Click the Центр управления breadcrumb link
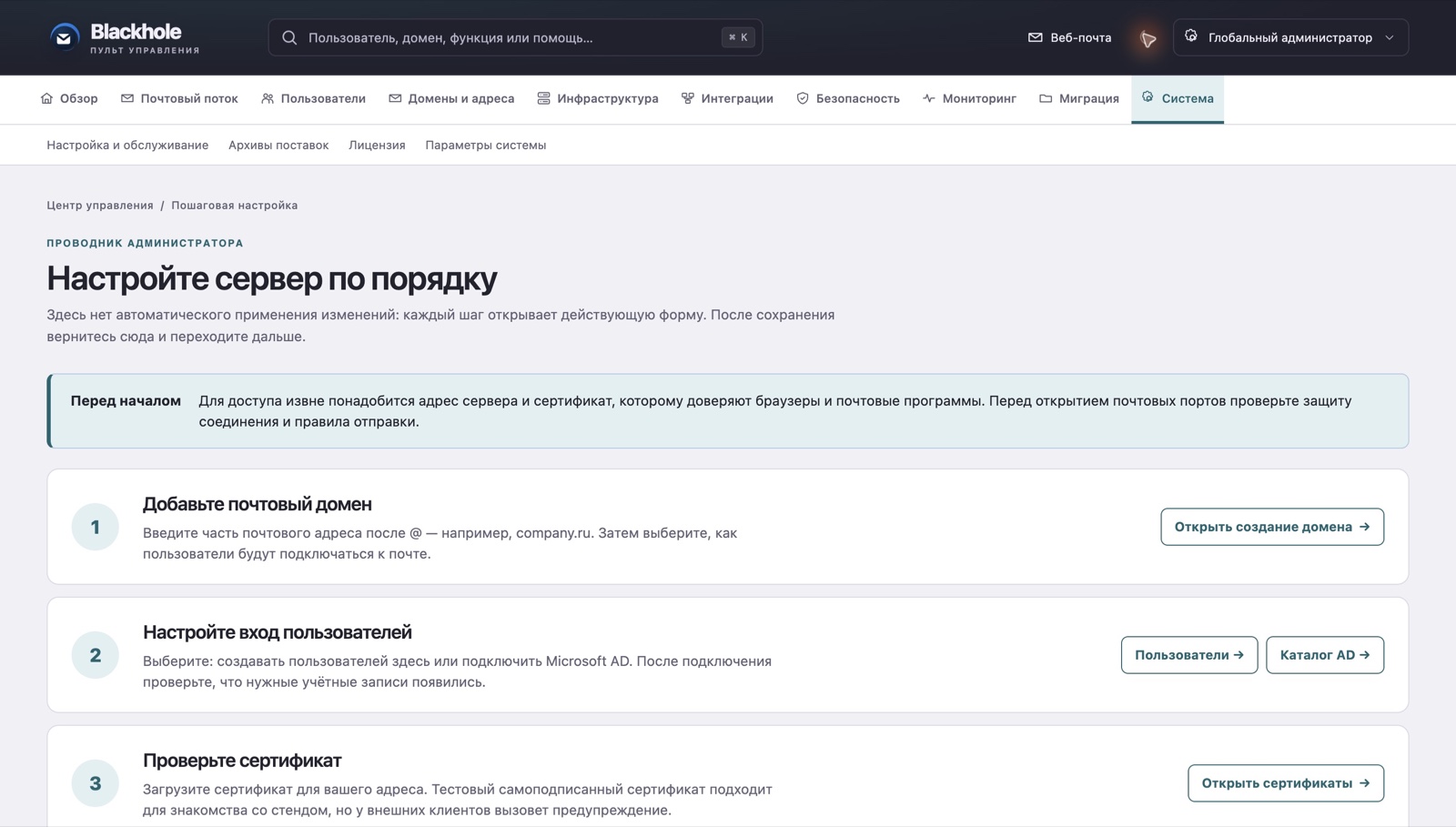1456x827 pixels. (100, 205)
